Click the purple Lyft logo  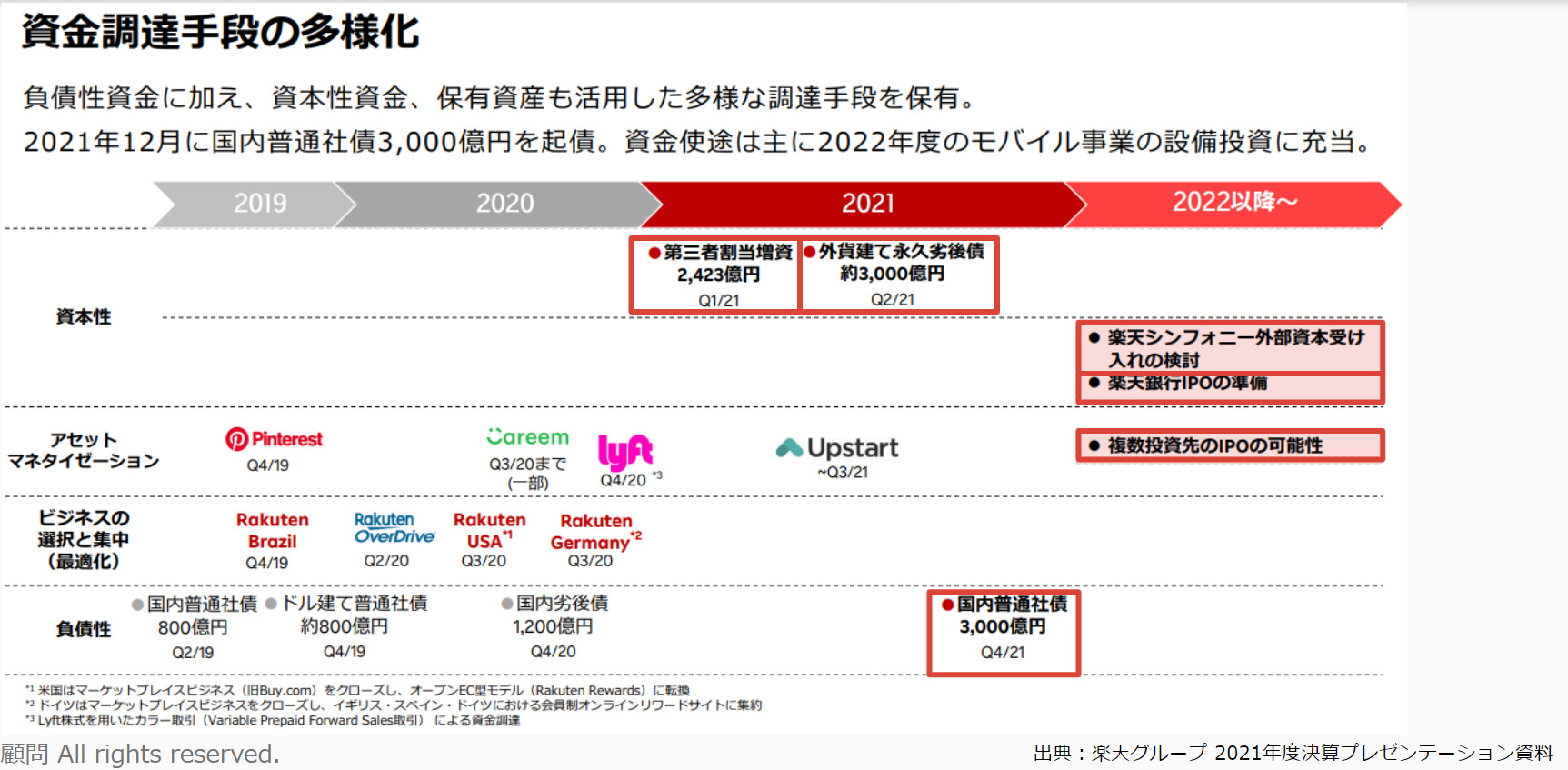(624, 451)
